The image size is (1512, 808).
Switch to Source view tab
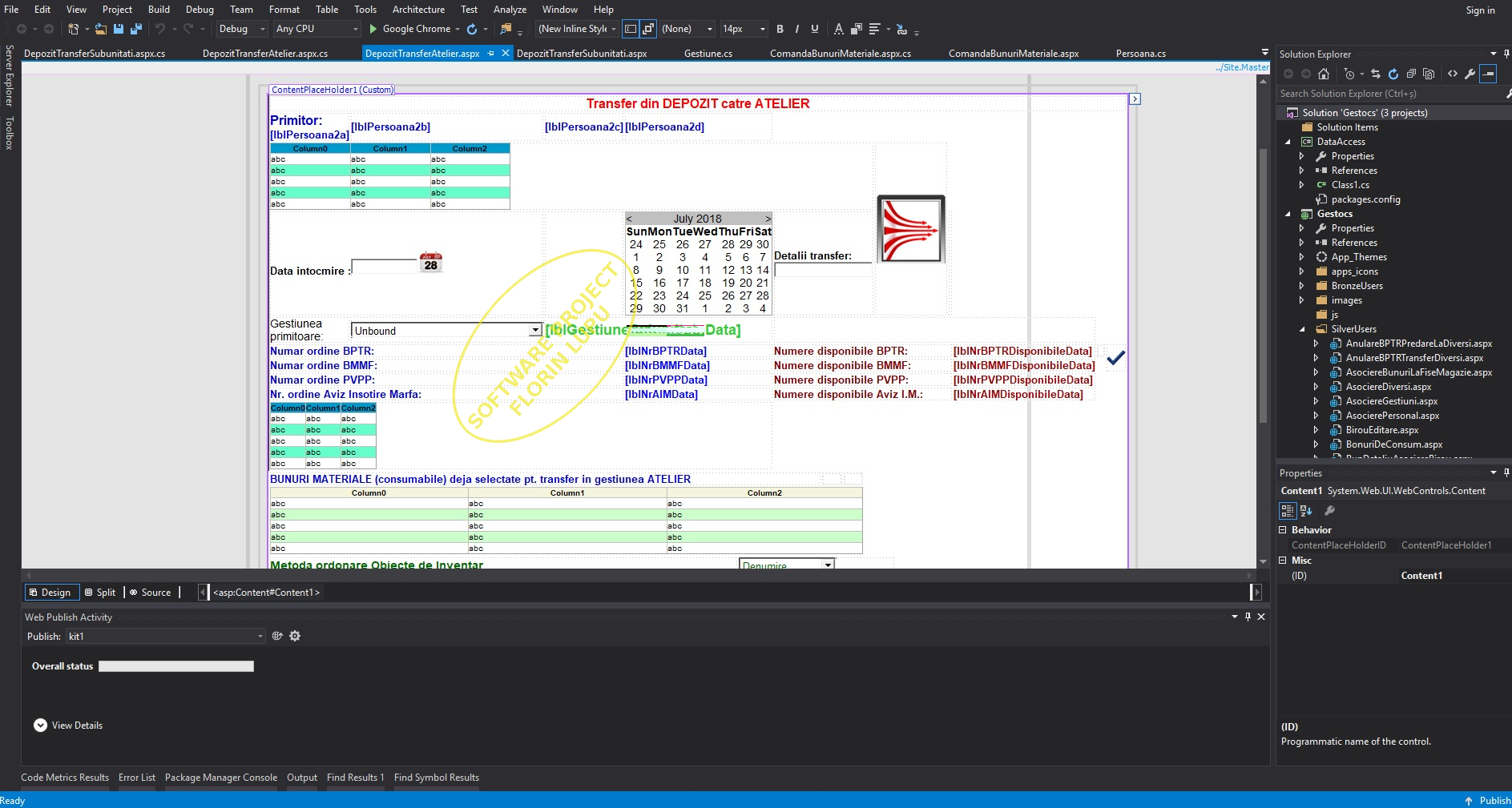(x=151, y=593)
